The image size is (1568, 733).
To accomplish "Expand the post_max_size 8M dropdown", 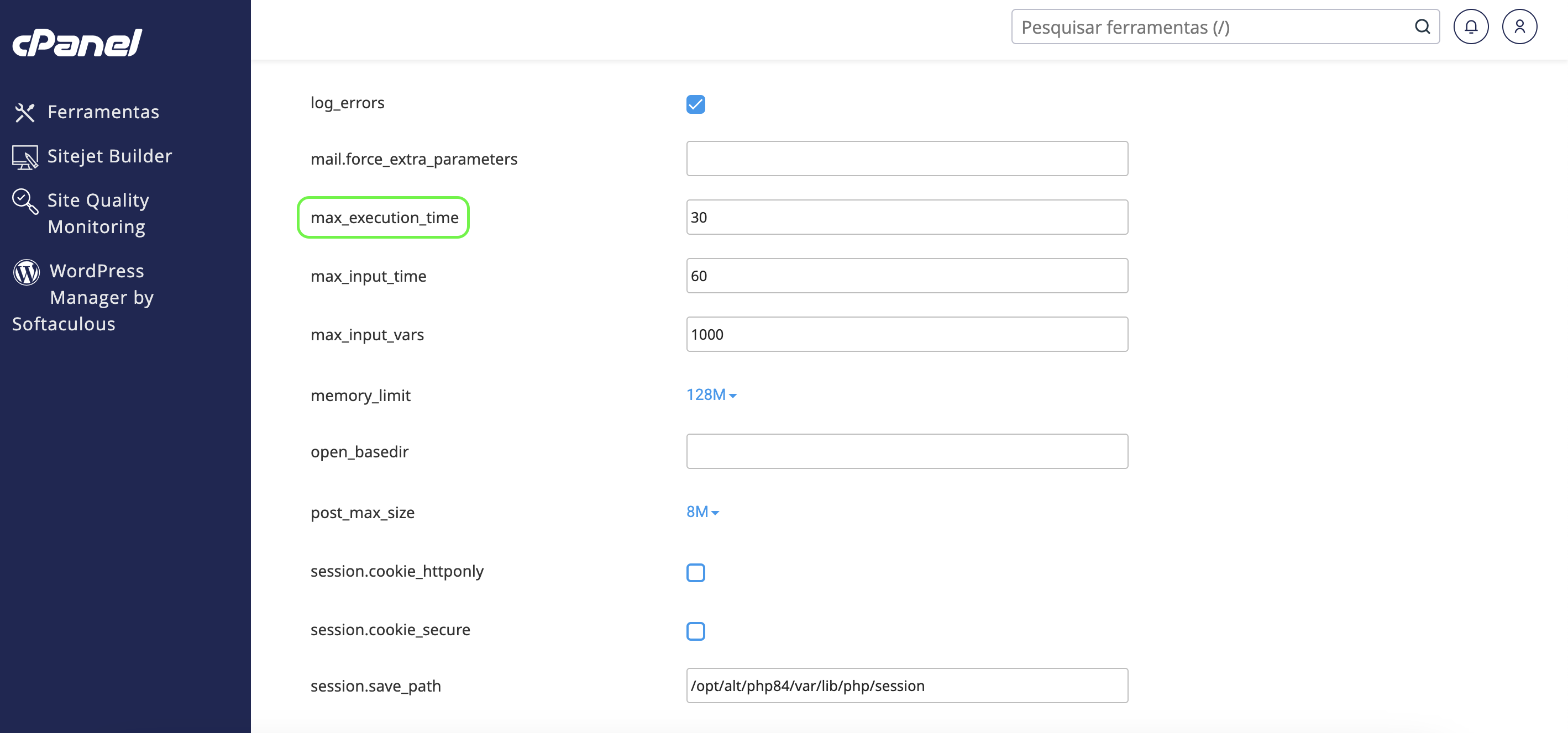I will pyautogui.click(x=703, y=511).
